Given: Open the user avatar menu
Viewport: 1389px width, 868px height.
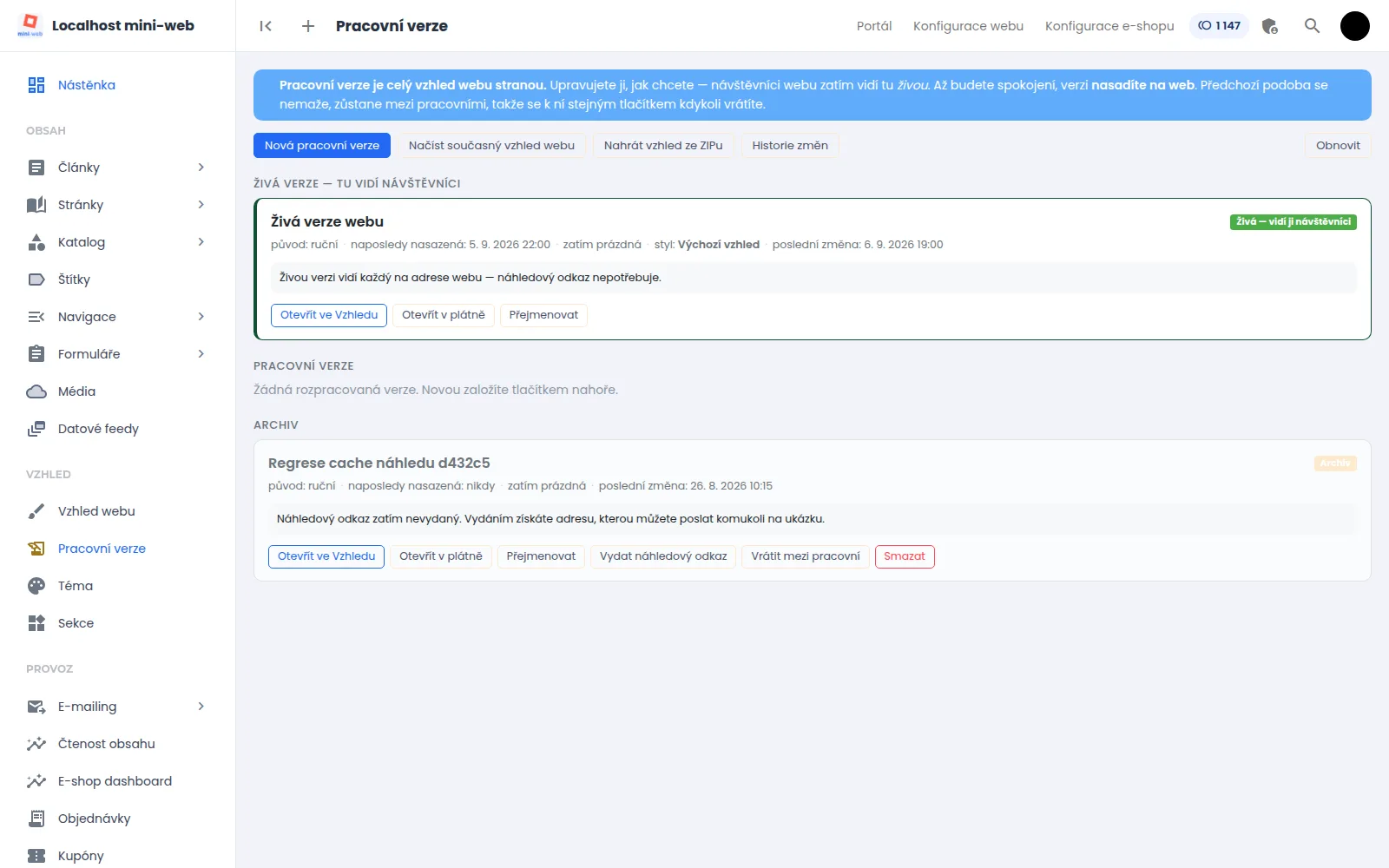Looking at the screenshot, I should tap(1355, 26).
